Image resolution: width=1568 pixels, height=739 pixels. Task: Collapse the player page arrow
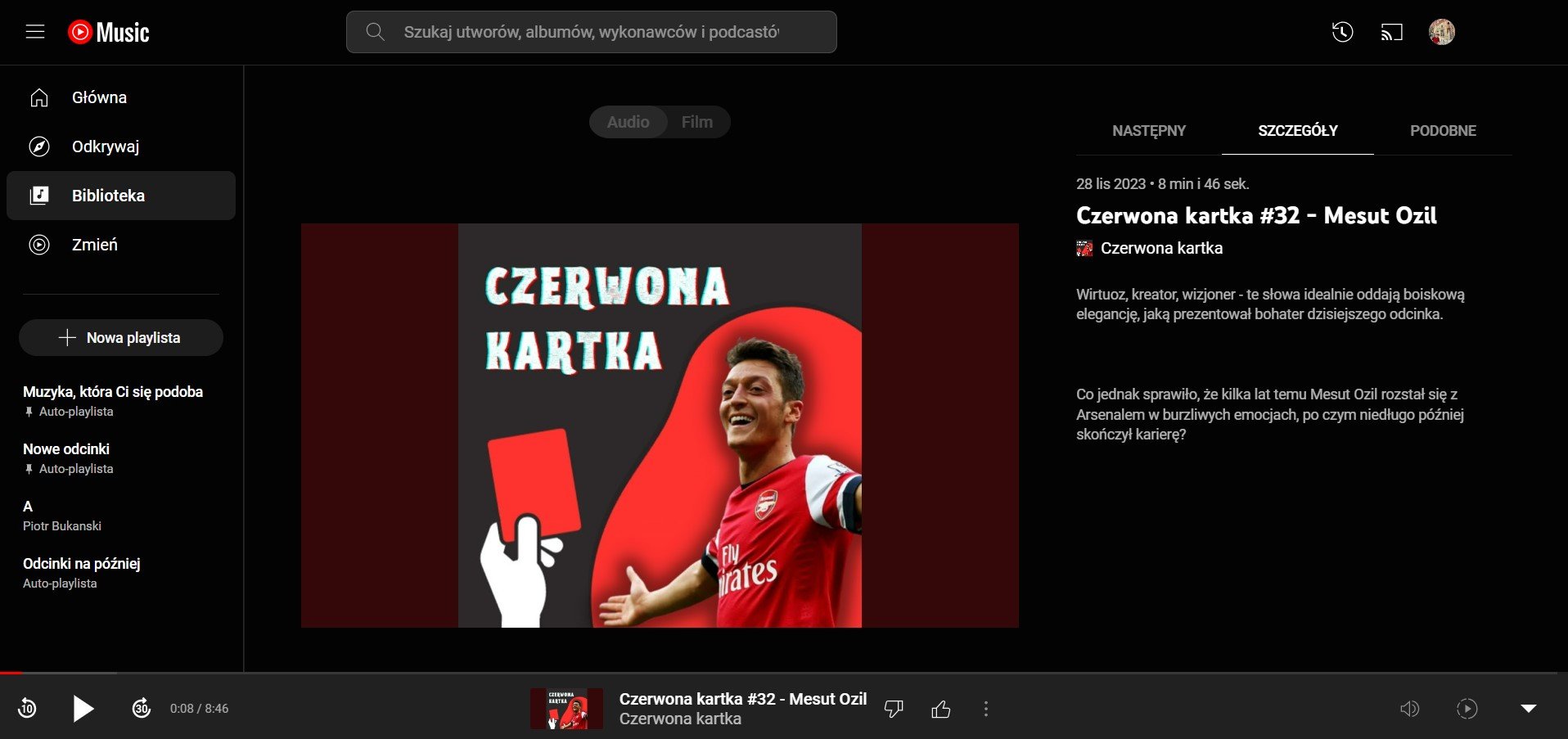(1528, 709)
